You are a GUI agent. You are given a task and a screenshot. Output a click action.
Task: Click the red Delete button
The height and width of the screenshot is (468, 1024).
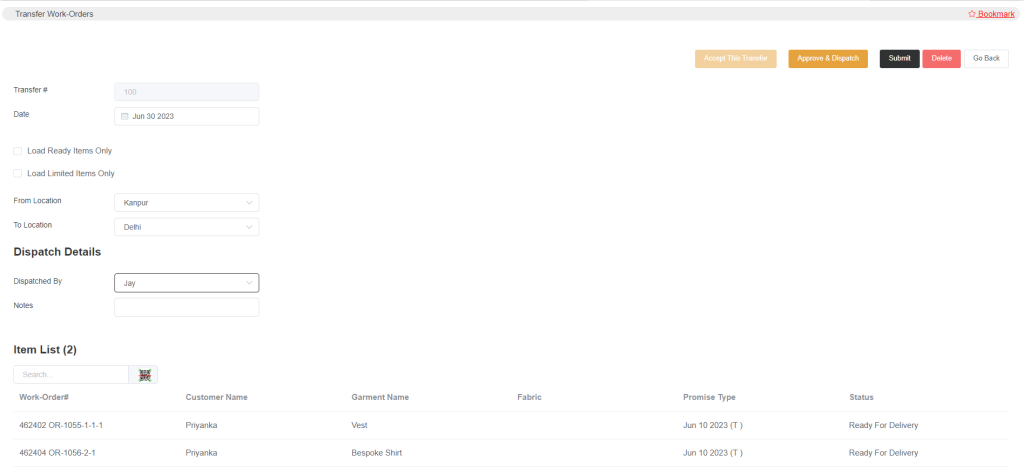coord(941,59)
